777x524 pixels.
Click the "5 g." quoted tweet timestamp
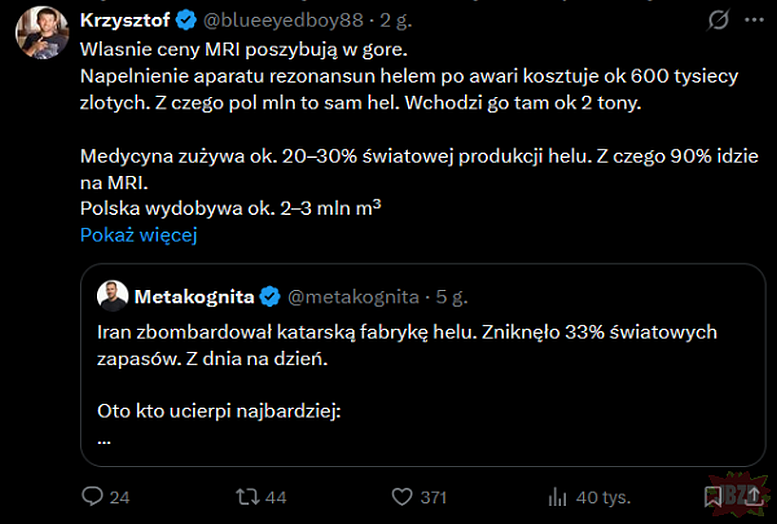click(451, 297)
